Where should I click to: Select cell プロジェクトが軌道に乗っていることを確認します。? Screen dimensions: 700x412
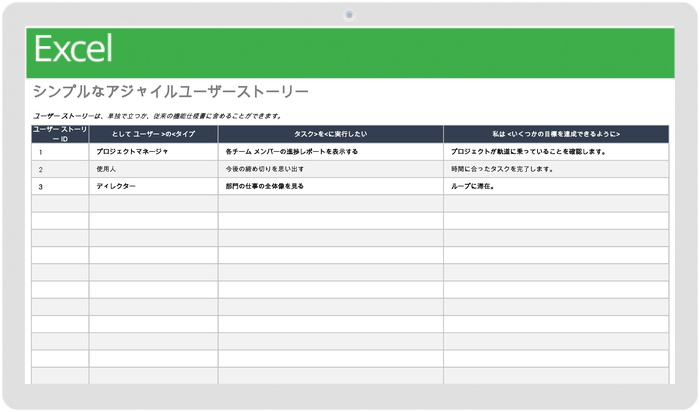click(x=556, y=152)
